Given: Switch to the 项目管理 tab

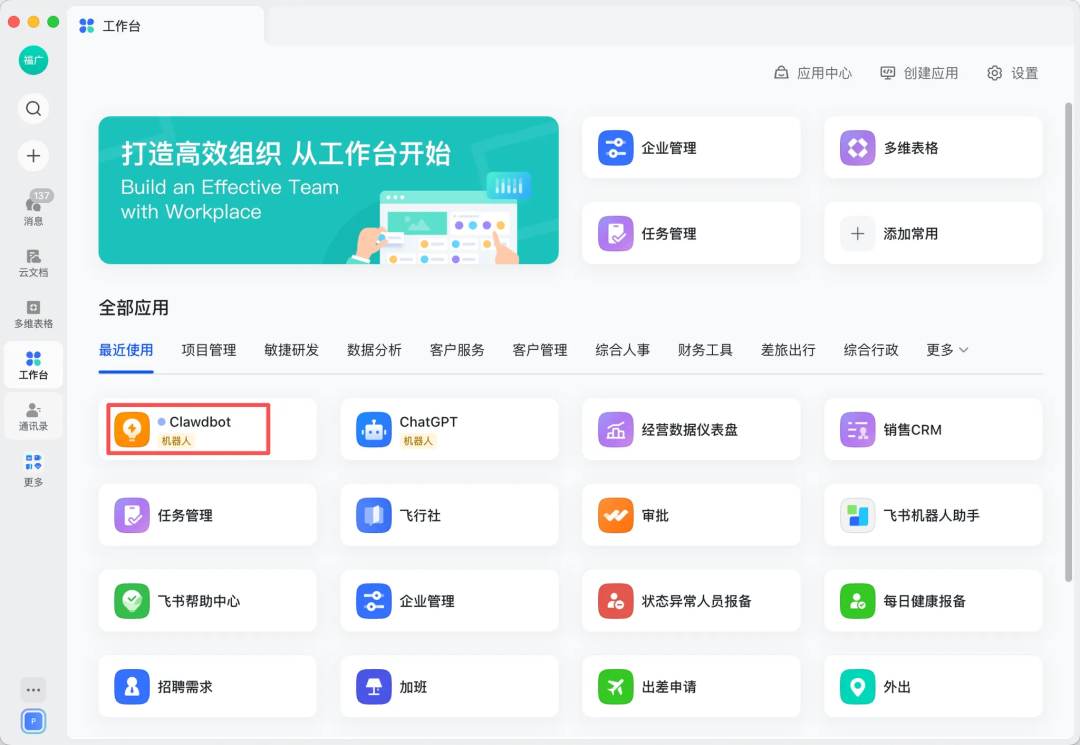Looking at the screenshot, I should (209, 350).
